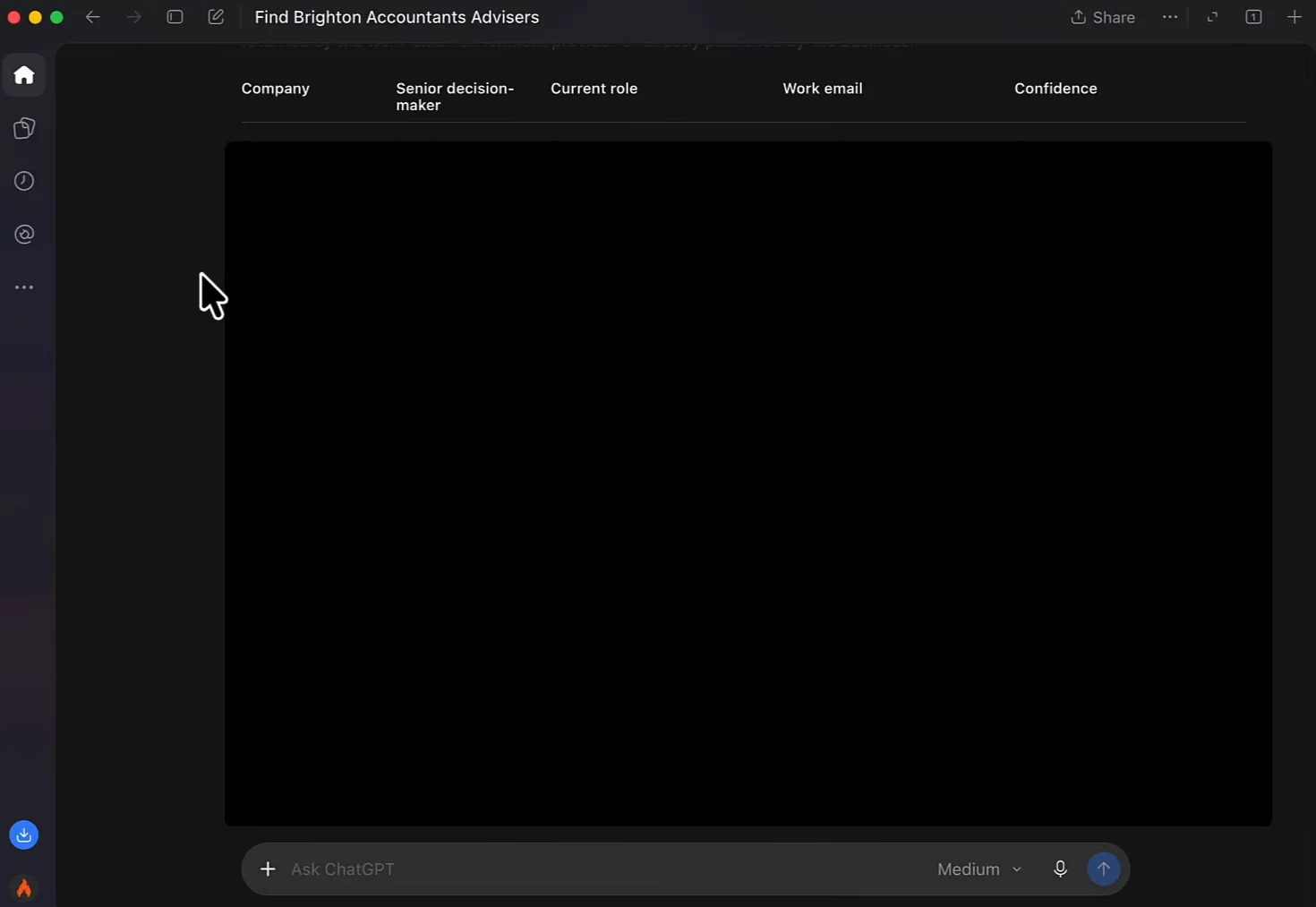Toggle the sidebar panel icon
Image resolution: width=1316 pixels, height=907 pixels.
[x=175, y=17]
